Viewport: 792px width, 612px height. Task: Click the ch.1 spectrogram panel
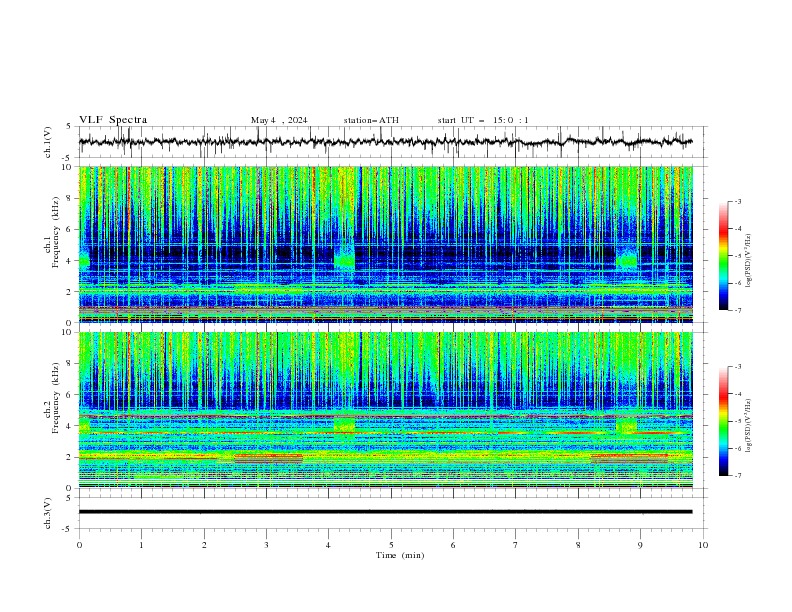pyautogui.click(x=386, y=244)
